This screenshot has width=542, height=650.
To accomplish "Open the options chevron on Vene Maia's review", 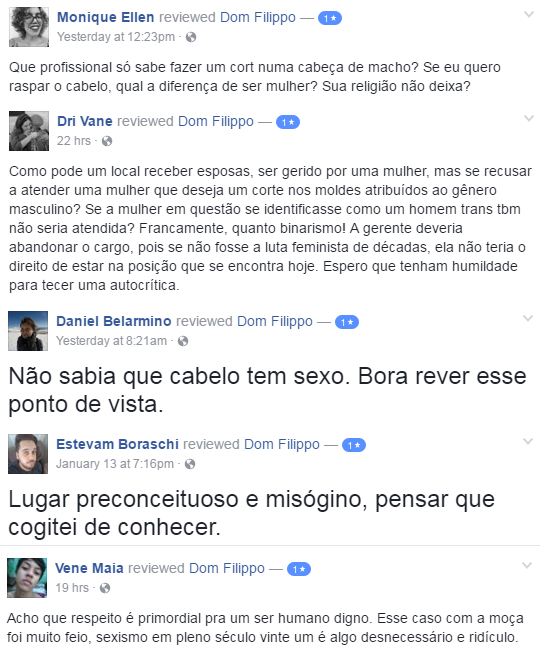I will tap(527, 565).
